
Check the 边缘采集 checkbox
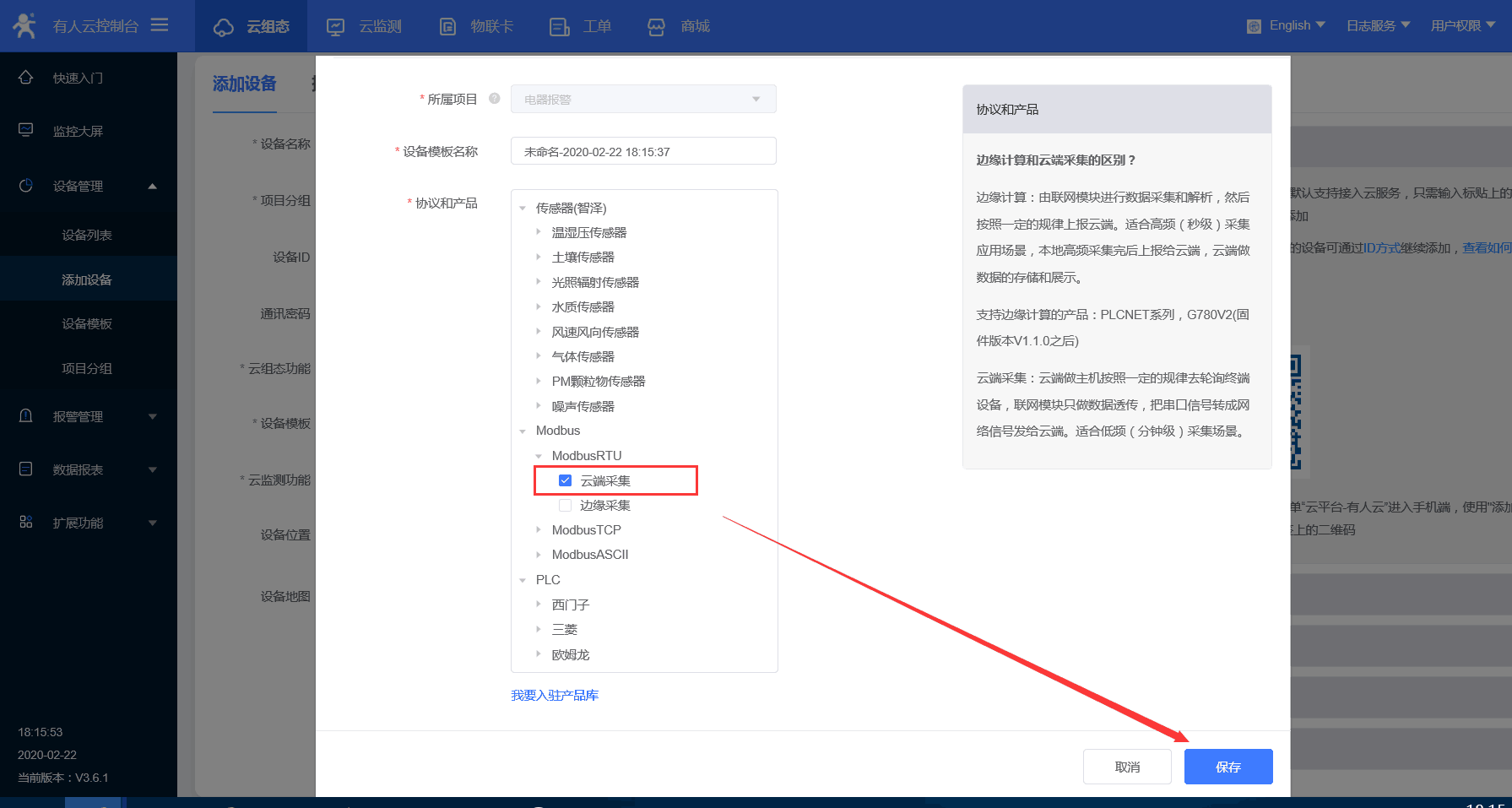(x=566, y=505)
